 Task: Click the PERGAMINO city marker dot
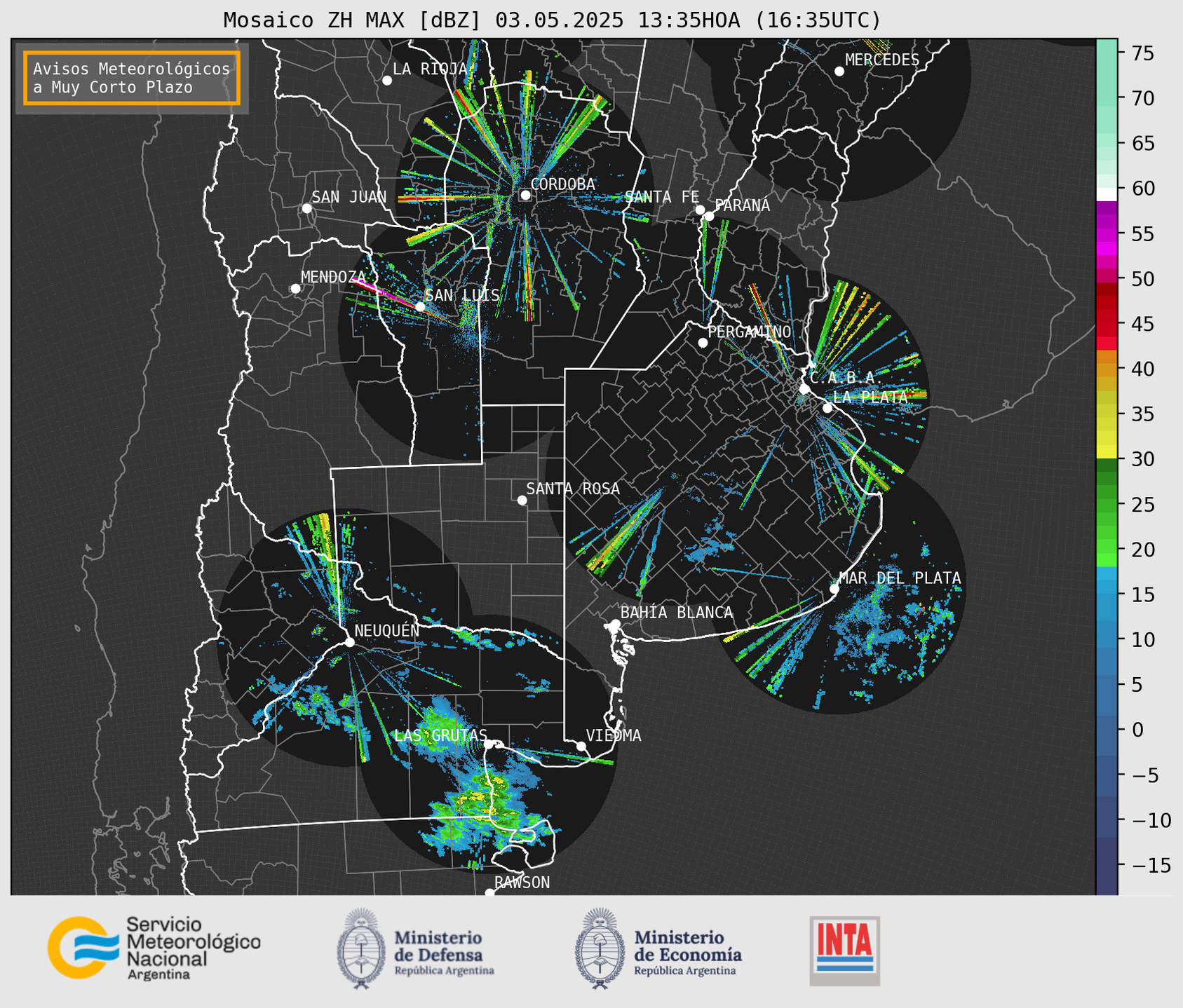703,343
